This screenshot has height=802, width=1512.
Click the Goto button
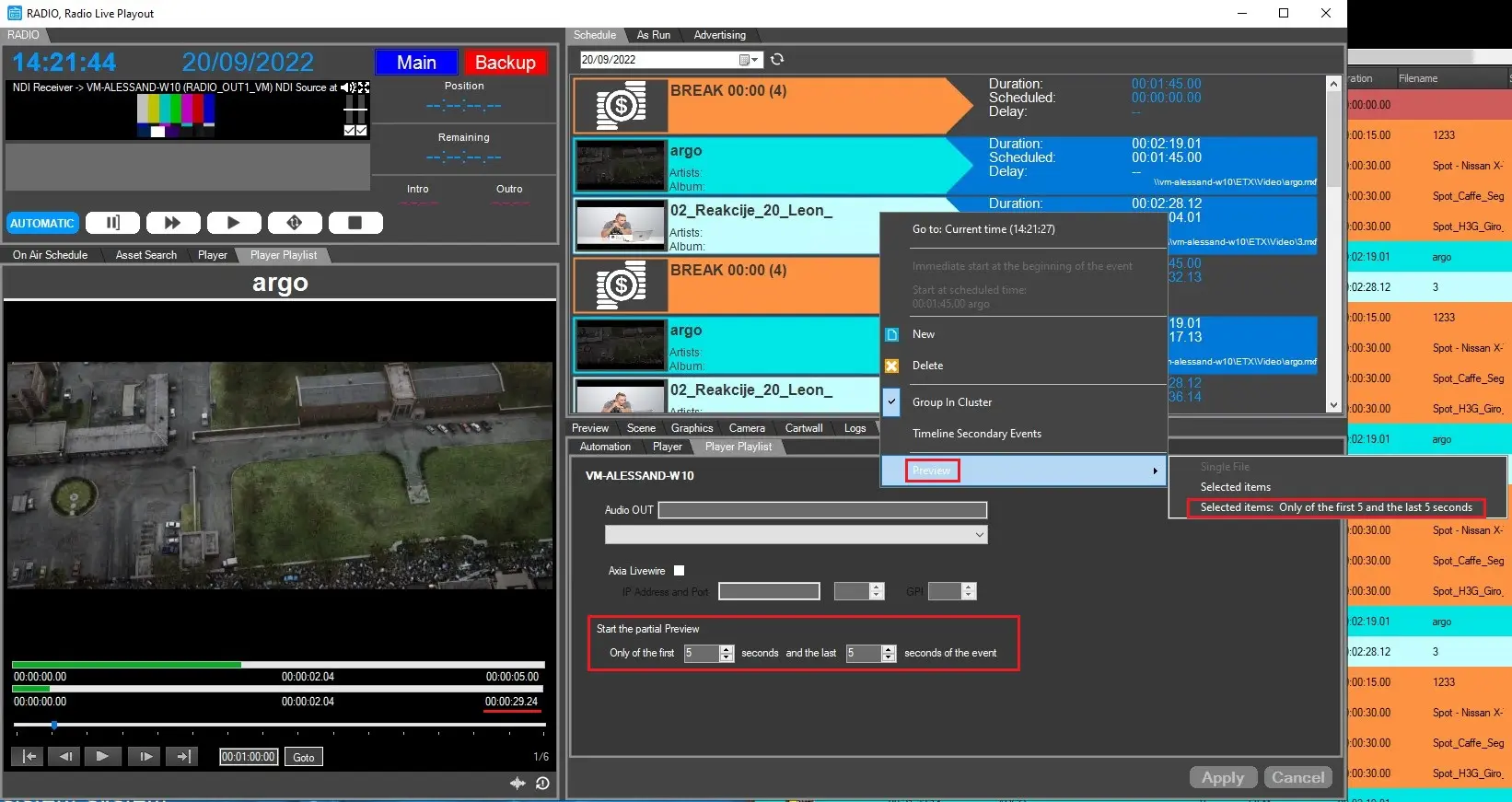[x=304, y=757]
